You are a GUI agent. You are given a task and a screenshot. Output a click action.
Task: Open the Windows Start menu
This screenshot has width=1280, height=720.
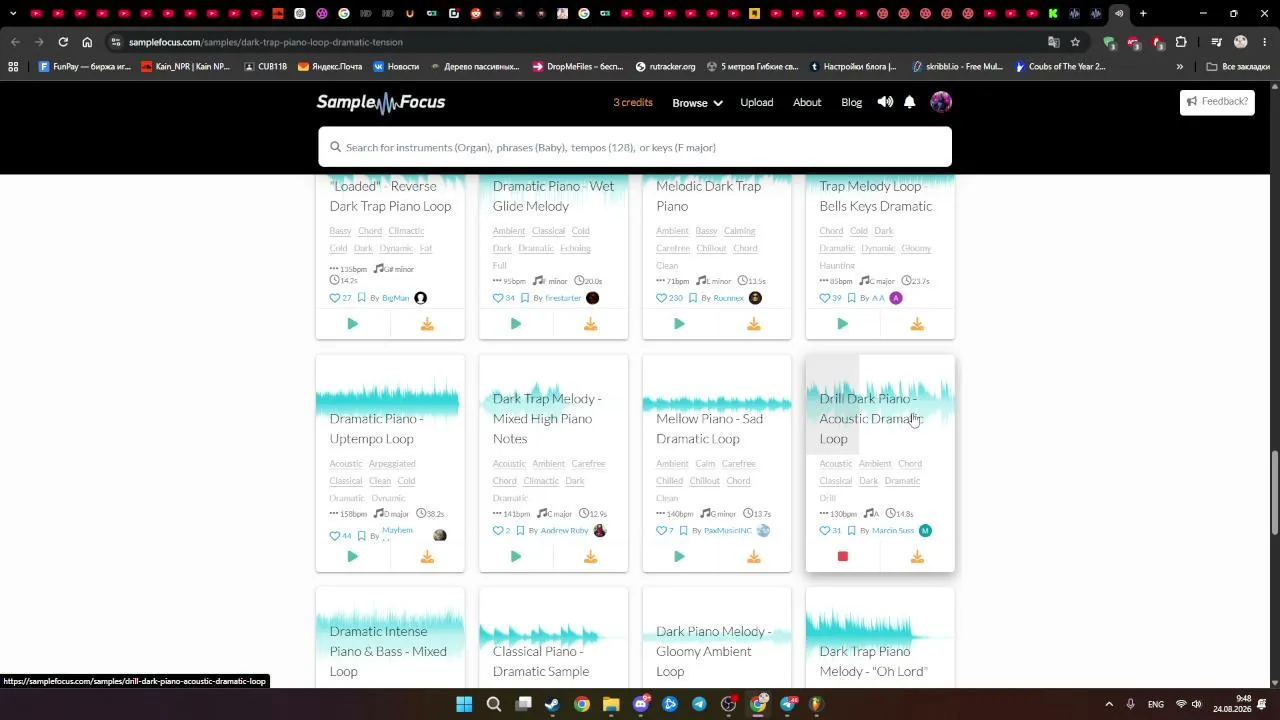(464, 704)
